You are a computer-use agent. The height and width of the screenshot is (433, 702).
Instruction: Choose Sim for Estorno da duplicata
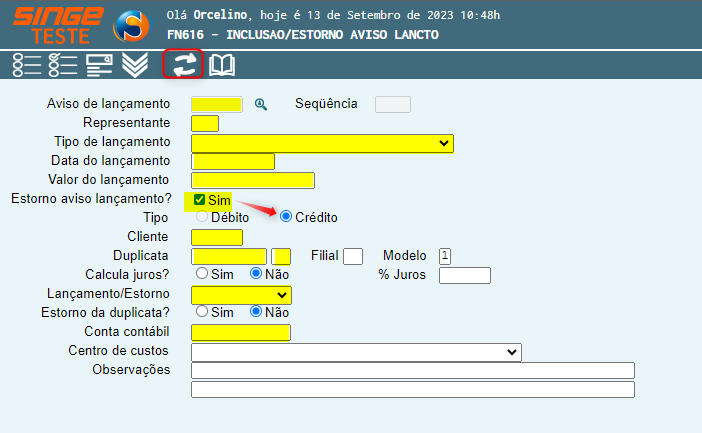[x=202, y=311]
